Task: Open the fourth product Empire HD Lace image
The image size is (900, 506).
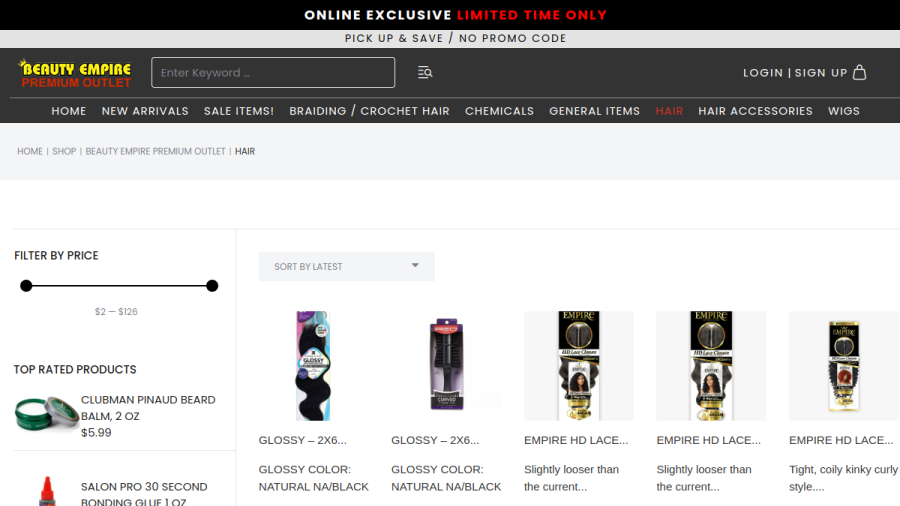Action: pos(711,366)
